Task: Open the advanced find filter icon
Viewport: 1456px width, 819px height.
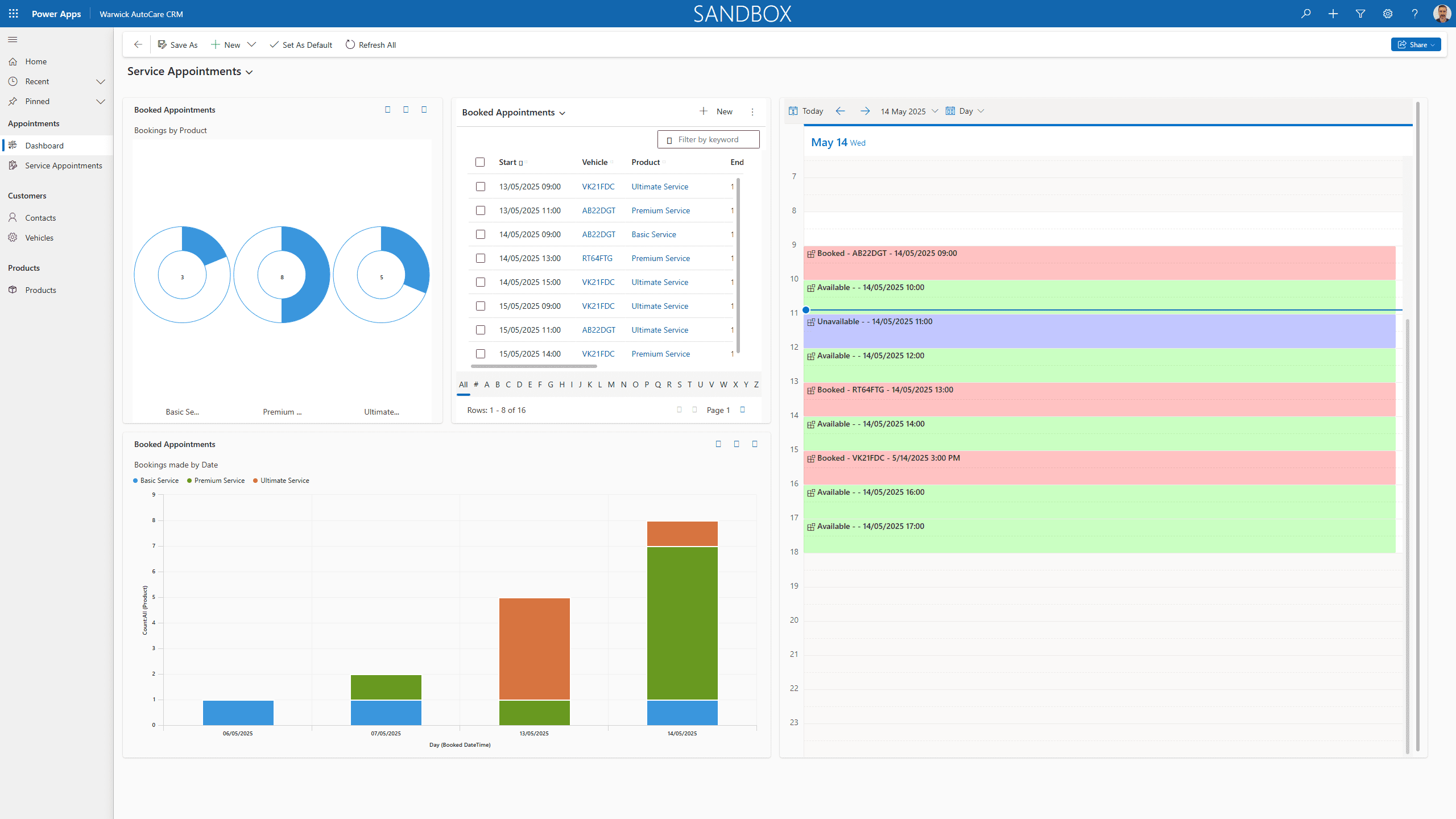Action: [x=1360, y=14]
